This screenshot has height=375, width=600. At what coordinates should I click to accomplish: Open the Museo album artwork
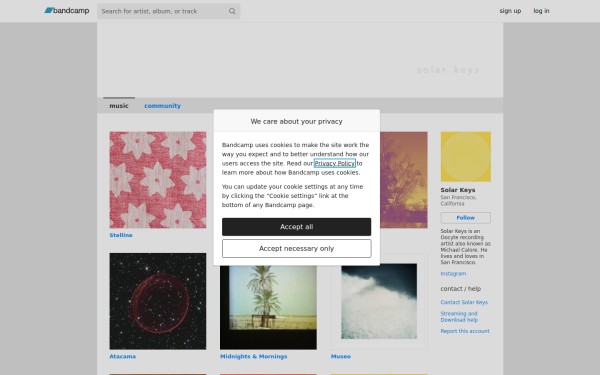pyautogui.click(x=379, y=301)
